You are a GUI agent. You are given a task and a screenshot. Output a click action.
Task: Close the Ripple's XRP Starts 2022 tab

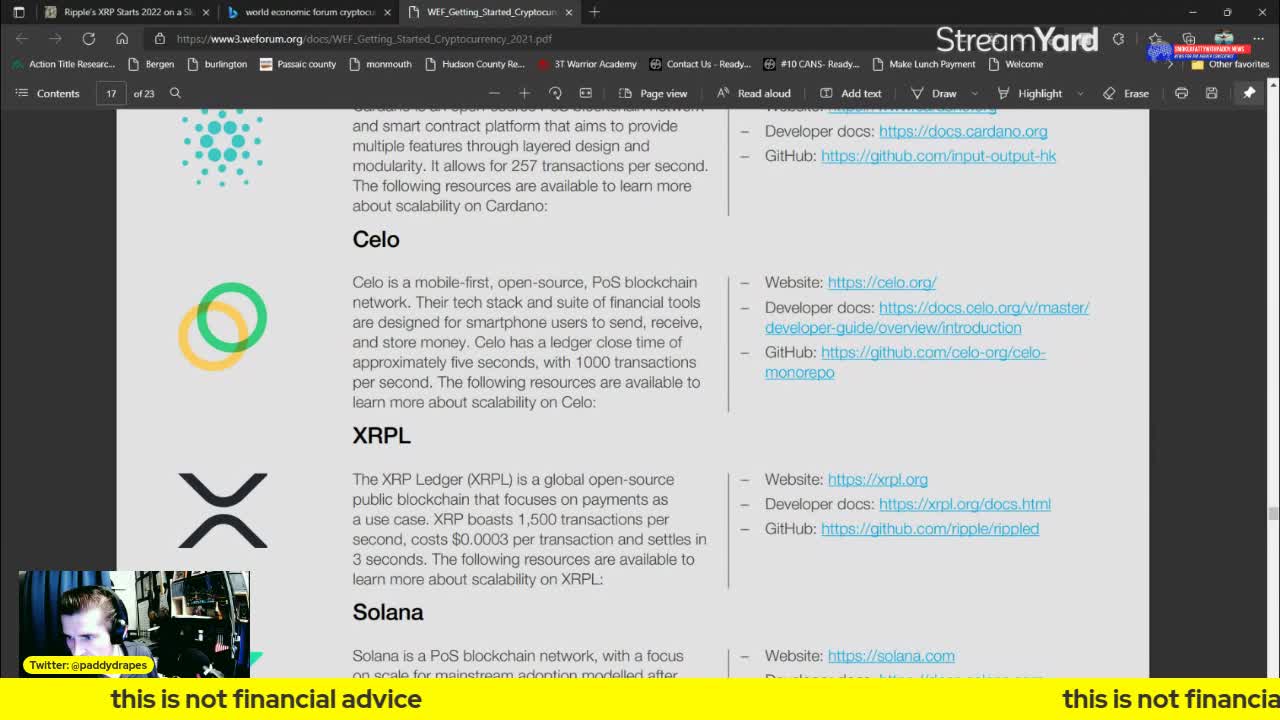tap(206, 12)
